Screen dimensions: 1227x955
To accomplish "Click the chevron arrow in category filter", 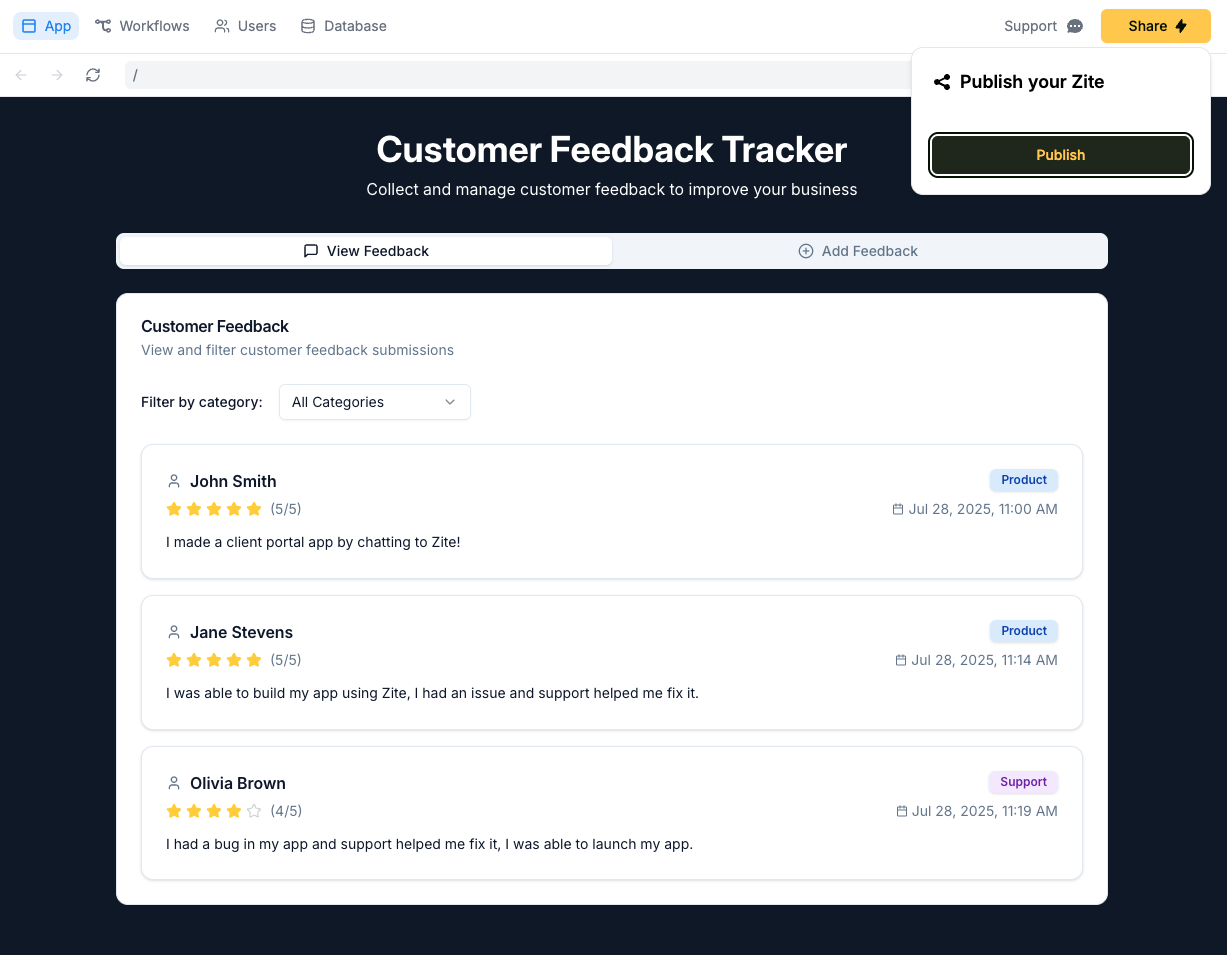I will click(450, 402).
